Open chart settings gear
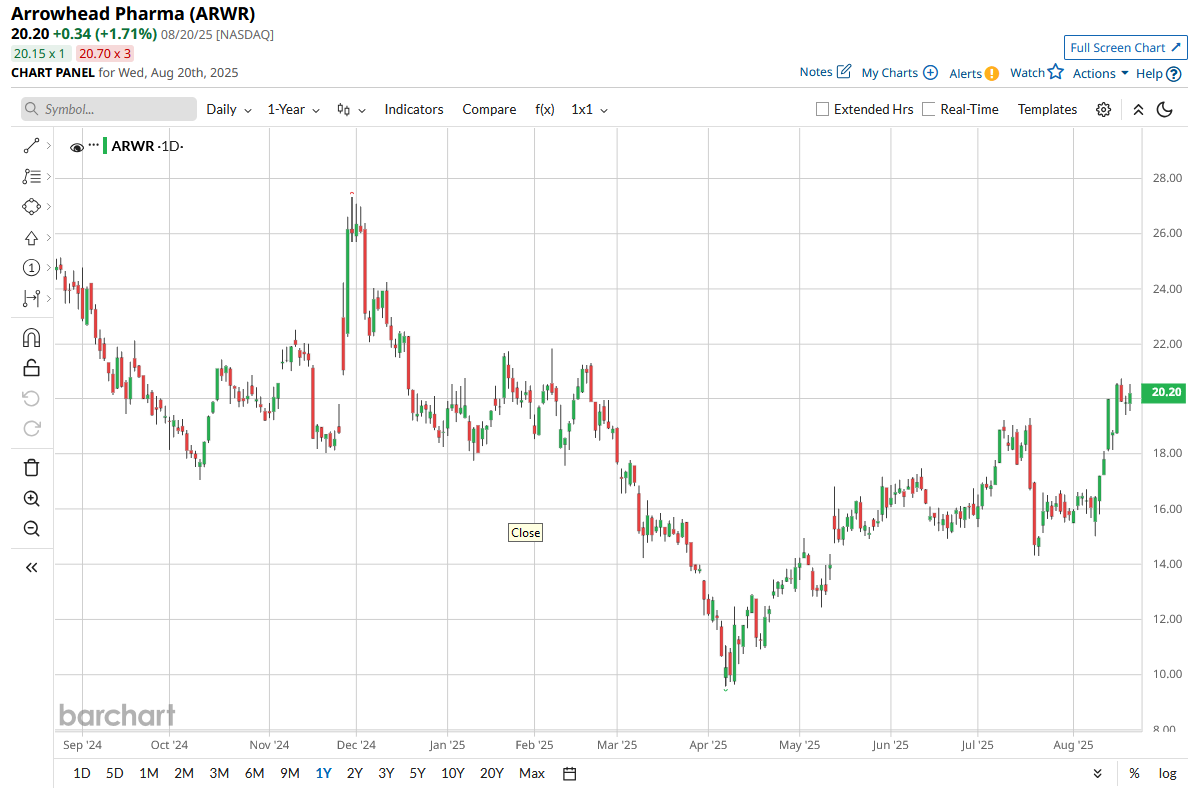 click(x=1104, y=110)
